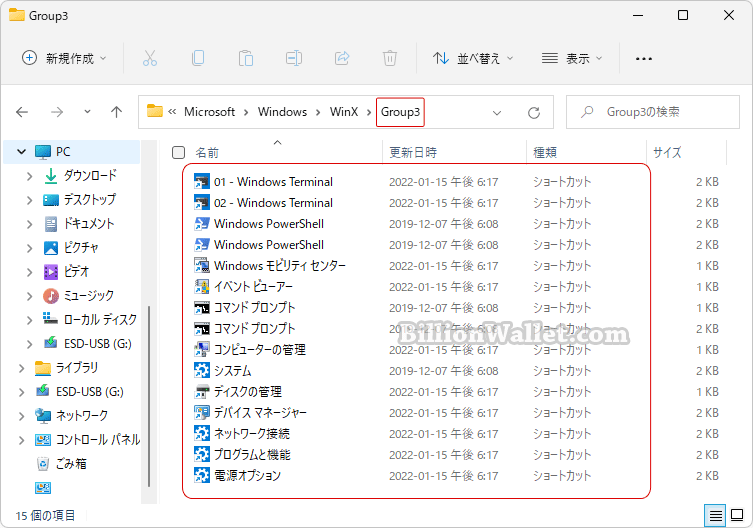Expand the ライブラリ tree node

point(21,368)
